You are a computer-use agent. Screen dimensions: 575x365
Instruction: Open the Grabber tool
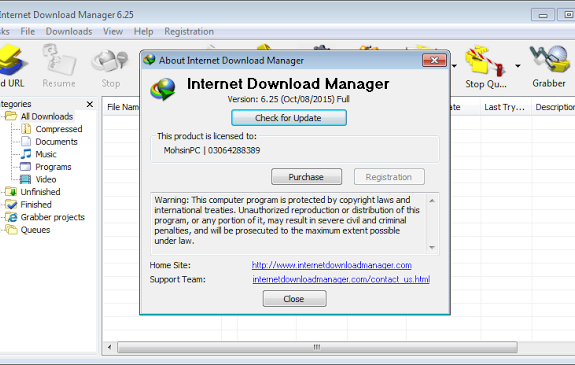tap(549, 66)
